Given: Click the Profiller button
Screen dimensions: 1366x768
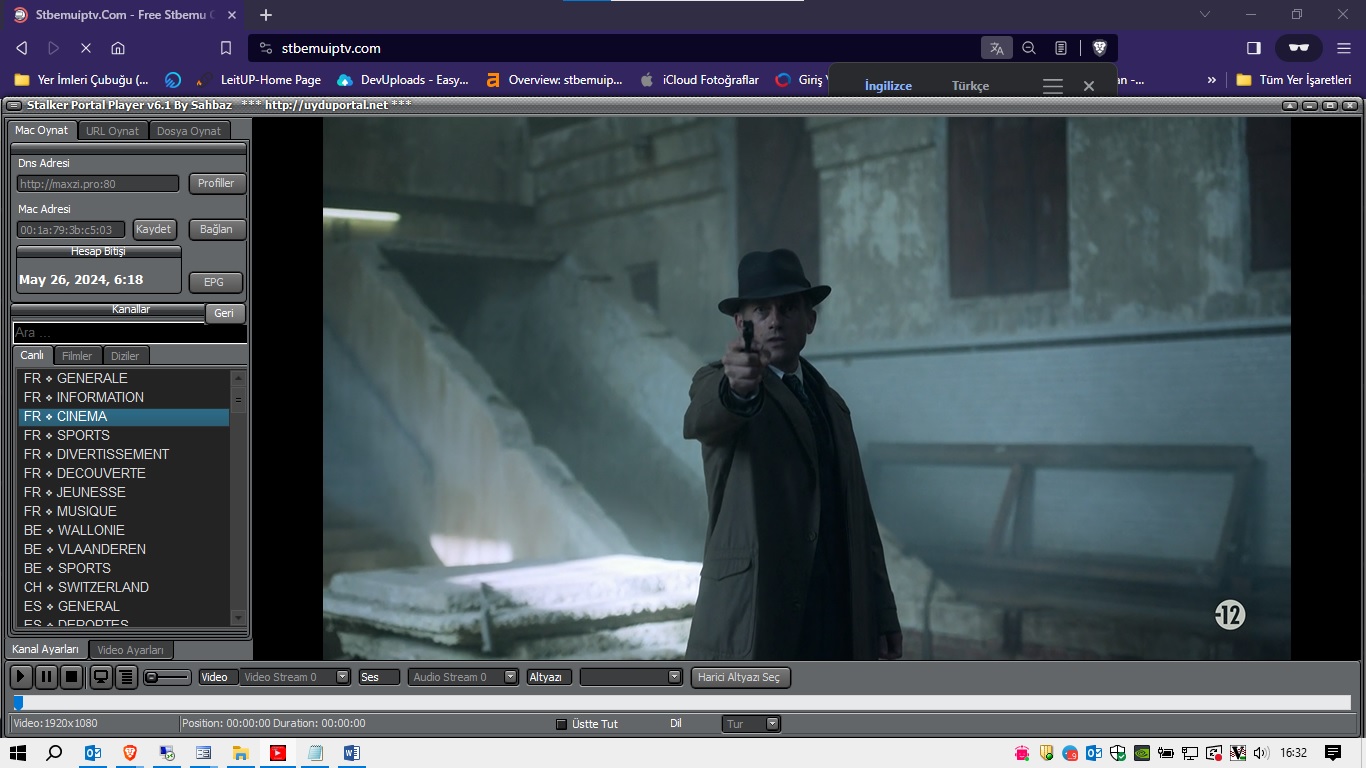Looking at the screenshot, I should click(x=216, y=183).
